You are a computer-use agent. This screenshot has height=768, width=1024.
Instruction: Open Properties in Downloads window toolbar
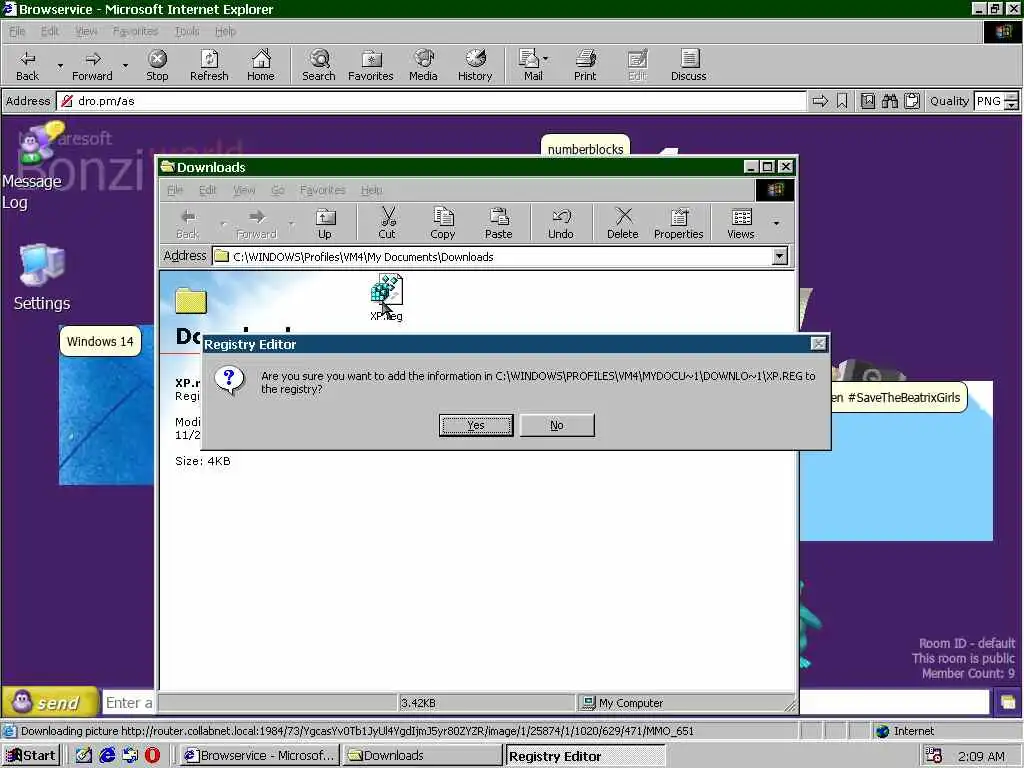tap(679, 223)
